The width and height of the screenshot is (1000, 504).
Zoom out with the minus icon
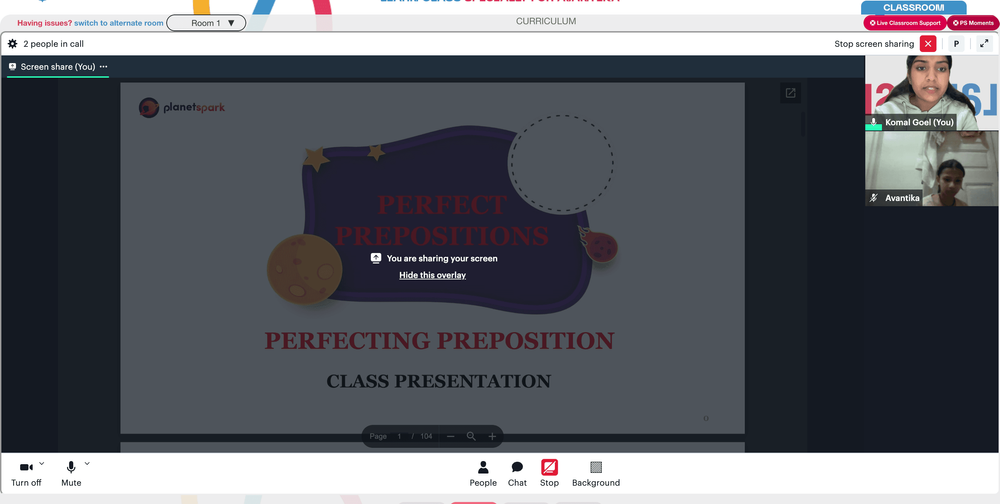[450, 436]
